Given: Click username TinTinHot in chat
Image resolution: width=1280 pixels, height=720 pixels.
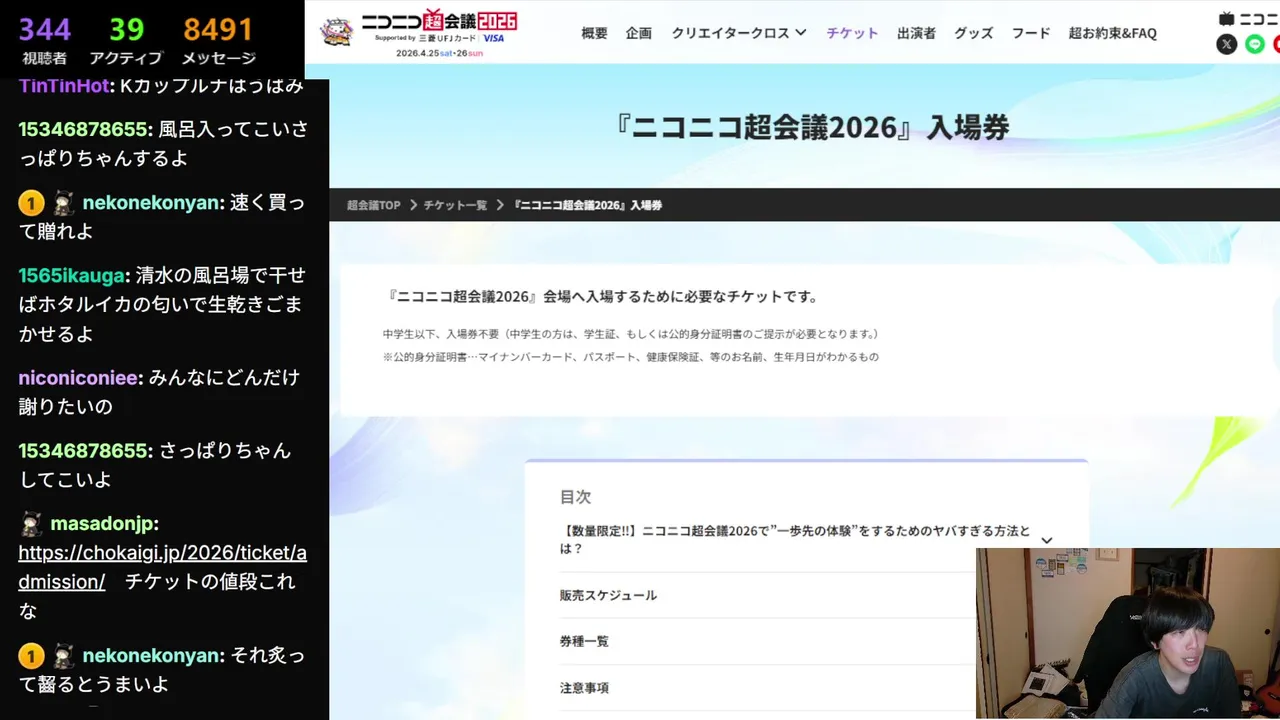Looking at the screenshot, I should tap(64, 86).
